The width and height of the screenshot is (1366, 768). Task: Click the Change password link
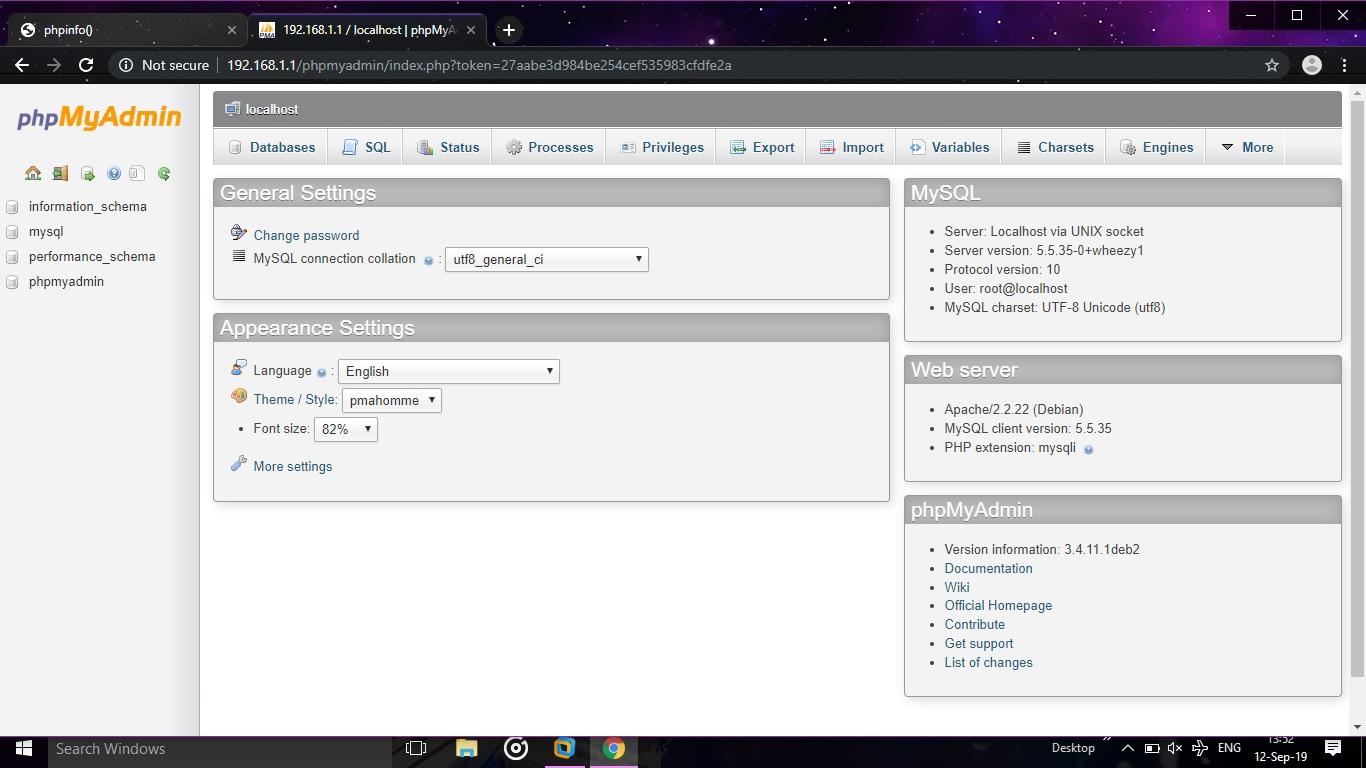[306, 235]
